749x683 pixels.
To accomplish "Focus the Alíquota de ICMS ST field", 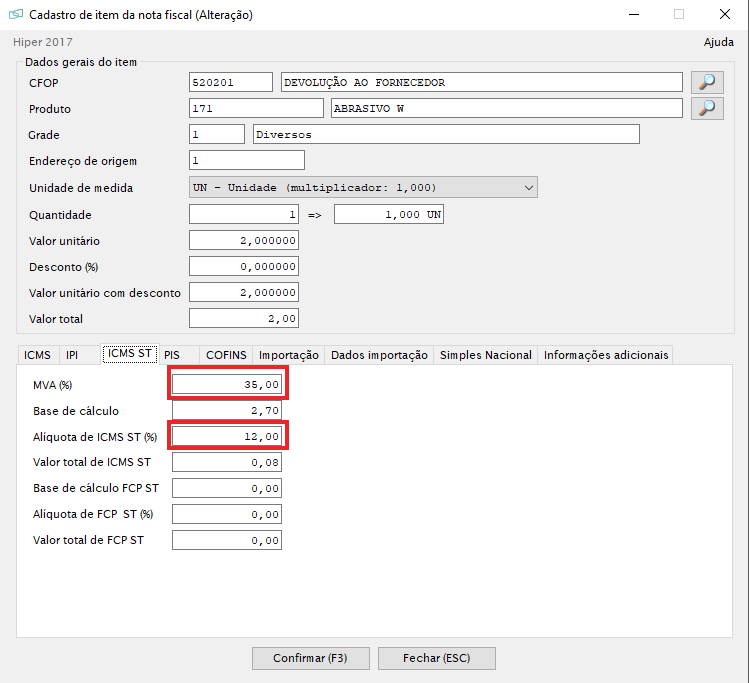I will tap(229, 436).
